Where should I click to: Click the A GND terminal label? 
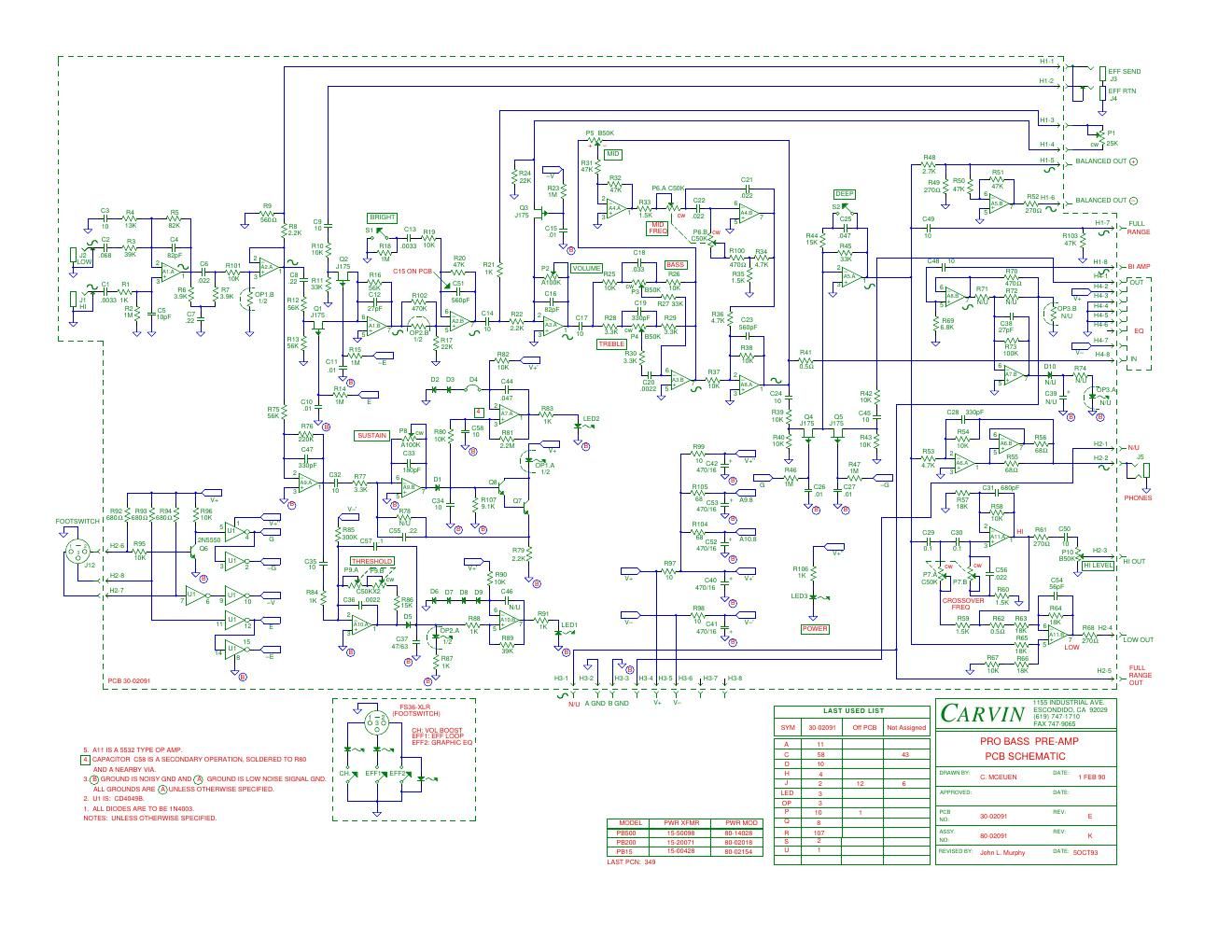click(x=595, y=705)
